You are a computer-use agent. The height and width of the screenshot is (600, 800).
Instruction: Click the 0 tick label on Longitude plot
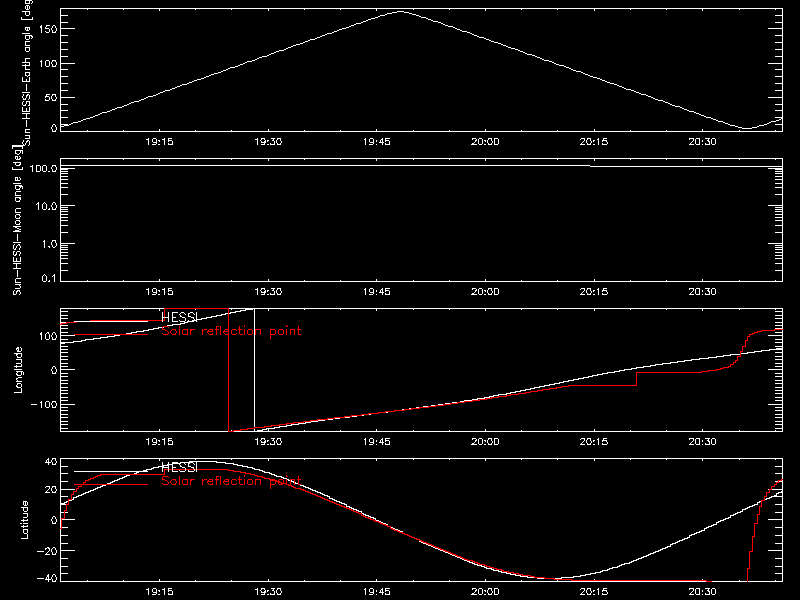point(54,370)
